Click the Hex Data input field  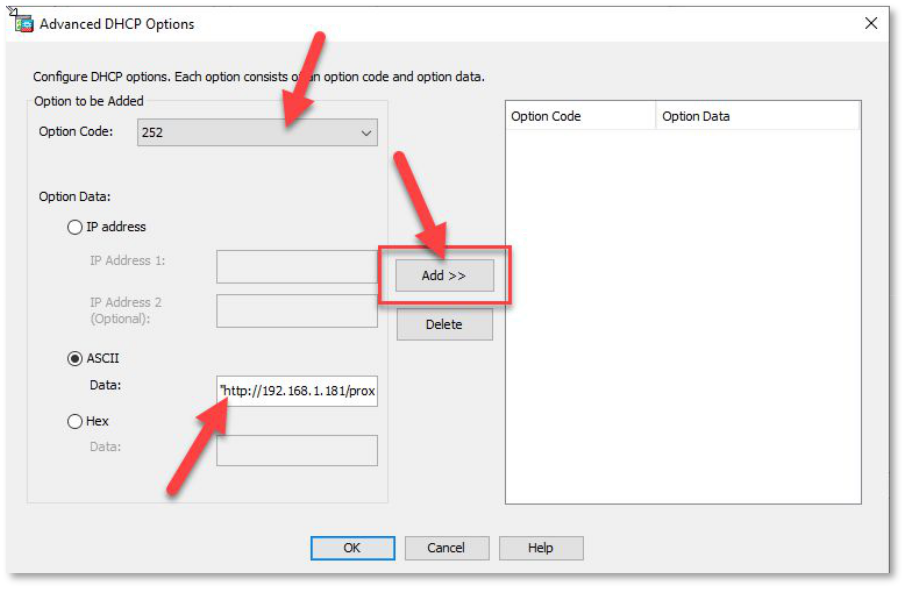(296, 450)
